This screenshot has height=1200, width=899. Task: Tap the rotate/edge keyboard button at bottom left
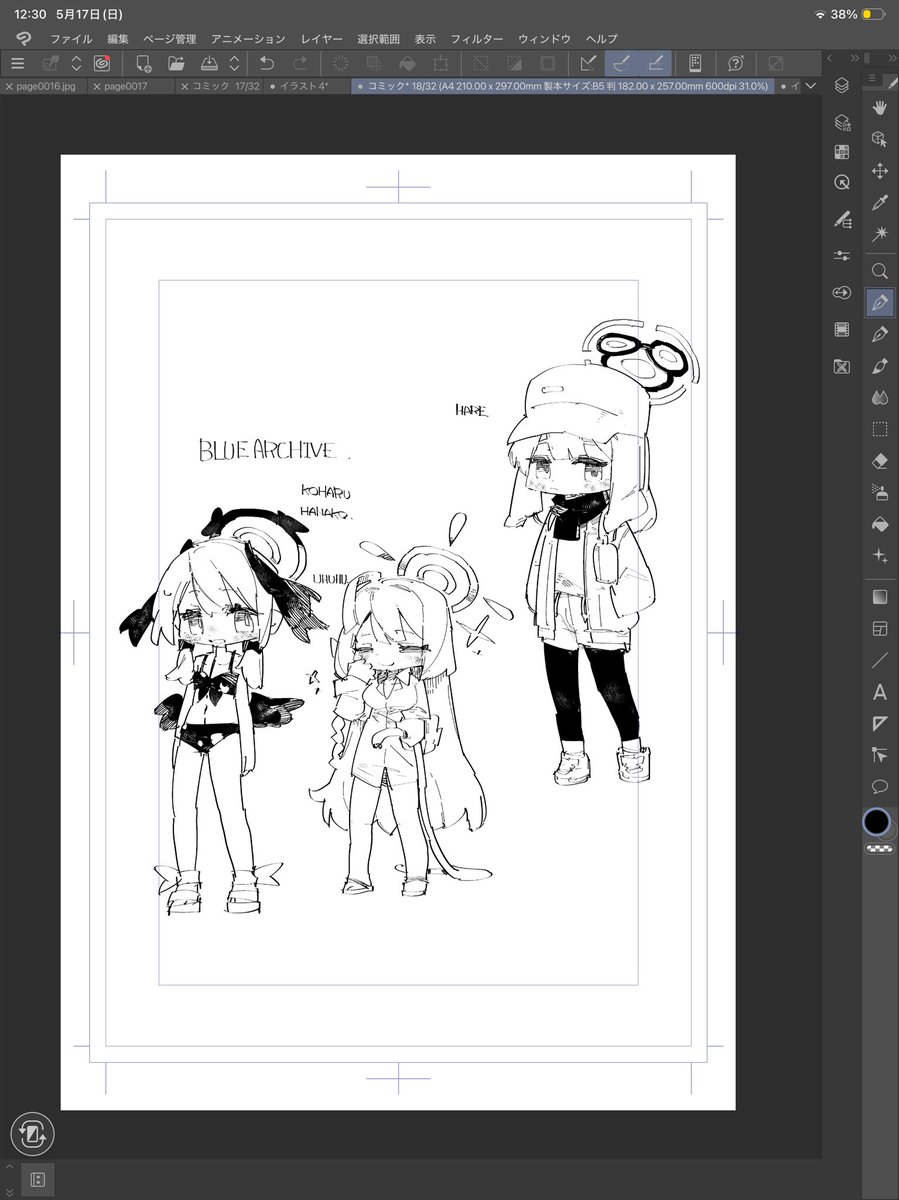tap(33, 1133)
